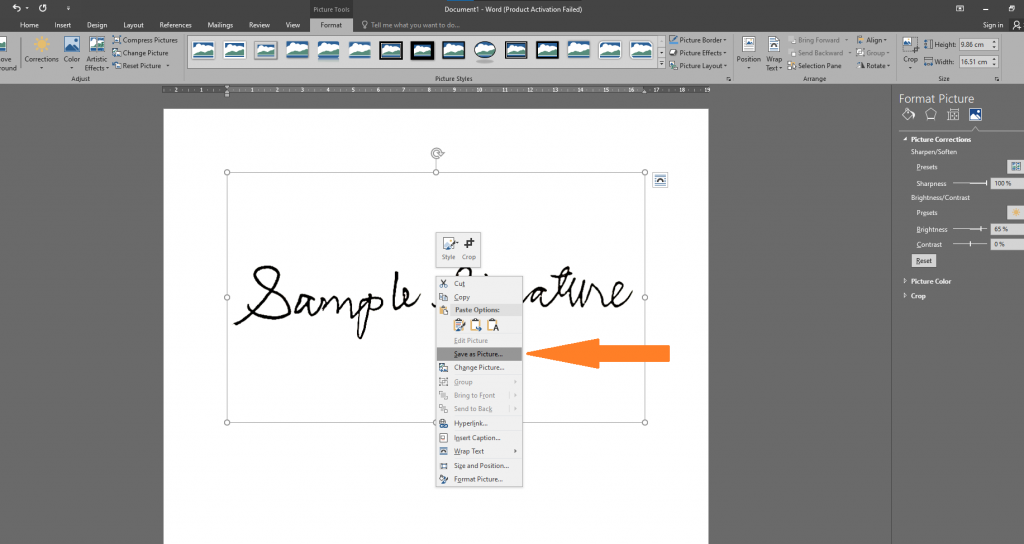Viewport: 1024px width, 544px height.
Task: Open the Picture Effects dropdown
Action: [700, 53]
